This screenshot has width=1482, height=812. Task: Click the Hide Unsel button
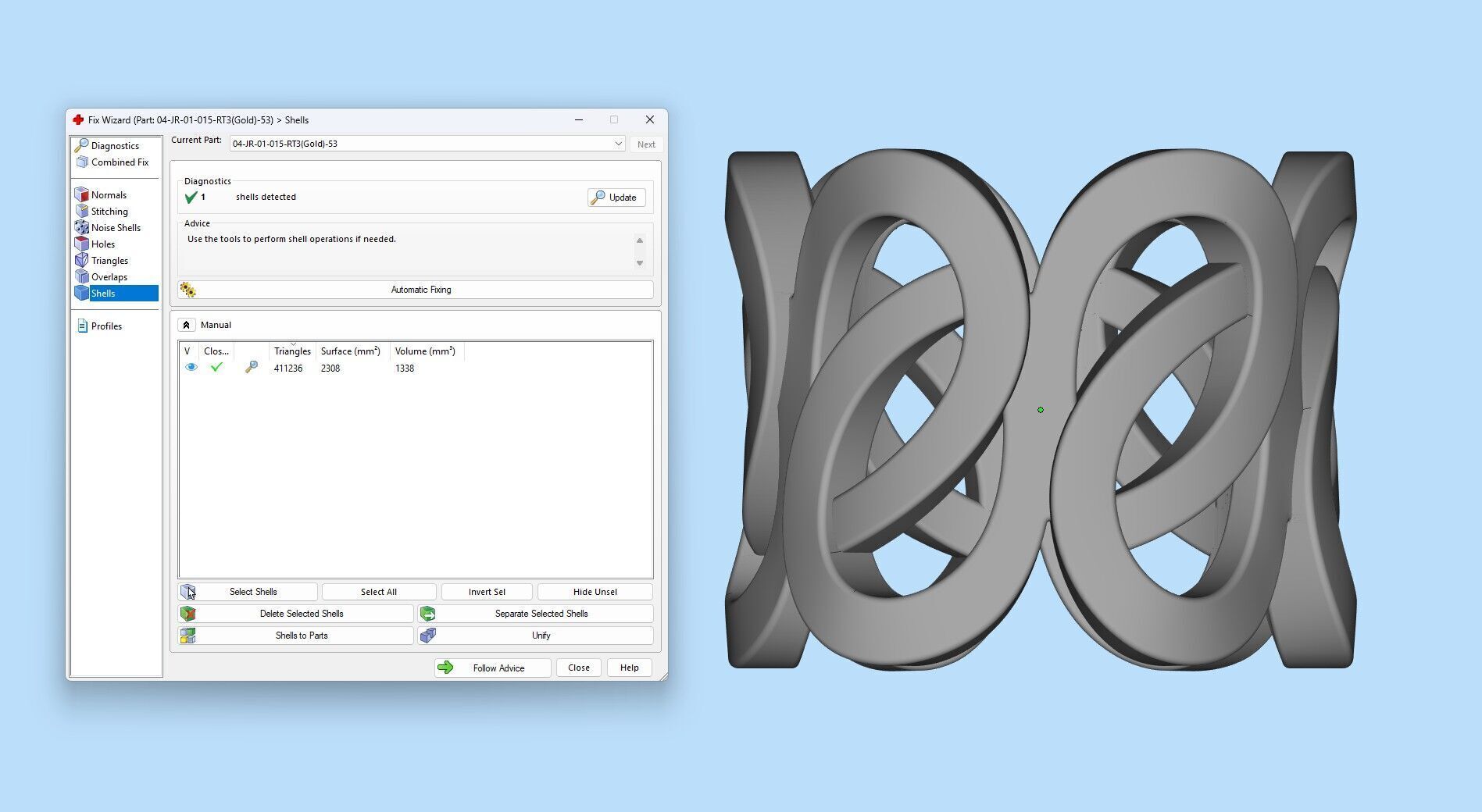point(595,592)
